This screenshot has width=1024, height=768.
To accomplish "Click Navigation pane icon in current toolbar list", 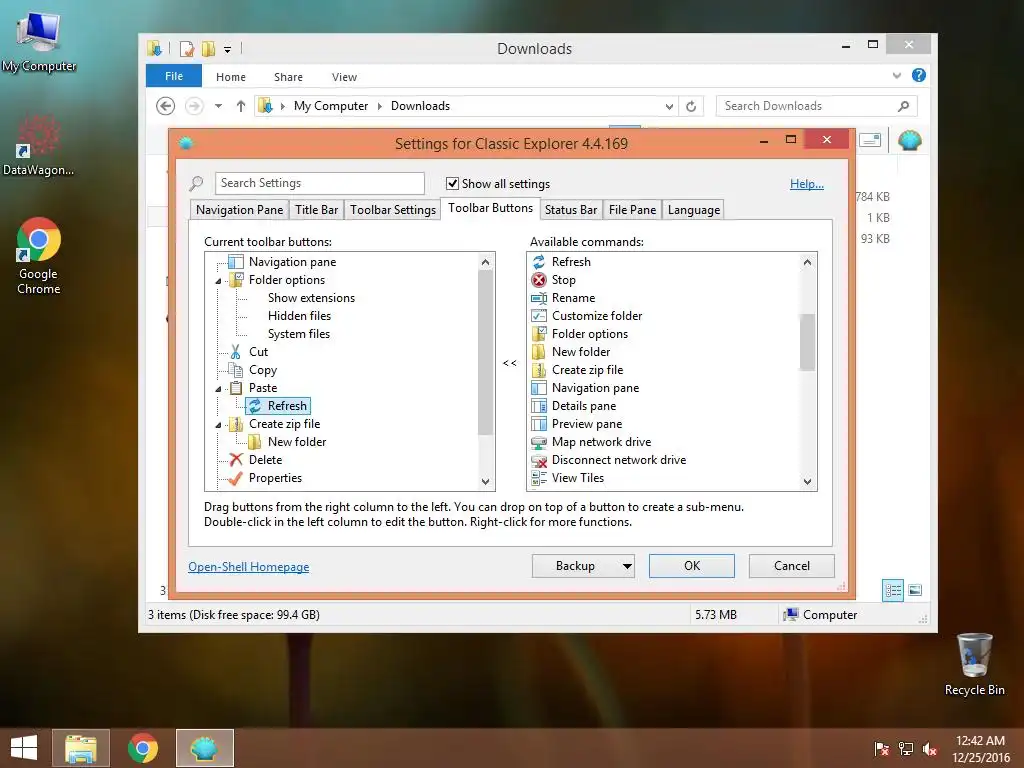I will 236,262.
